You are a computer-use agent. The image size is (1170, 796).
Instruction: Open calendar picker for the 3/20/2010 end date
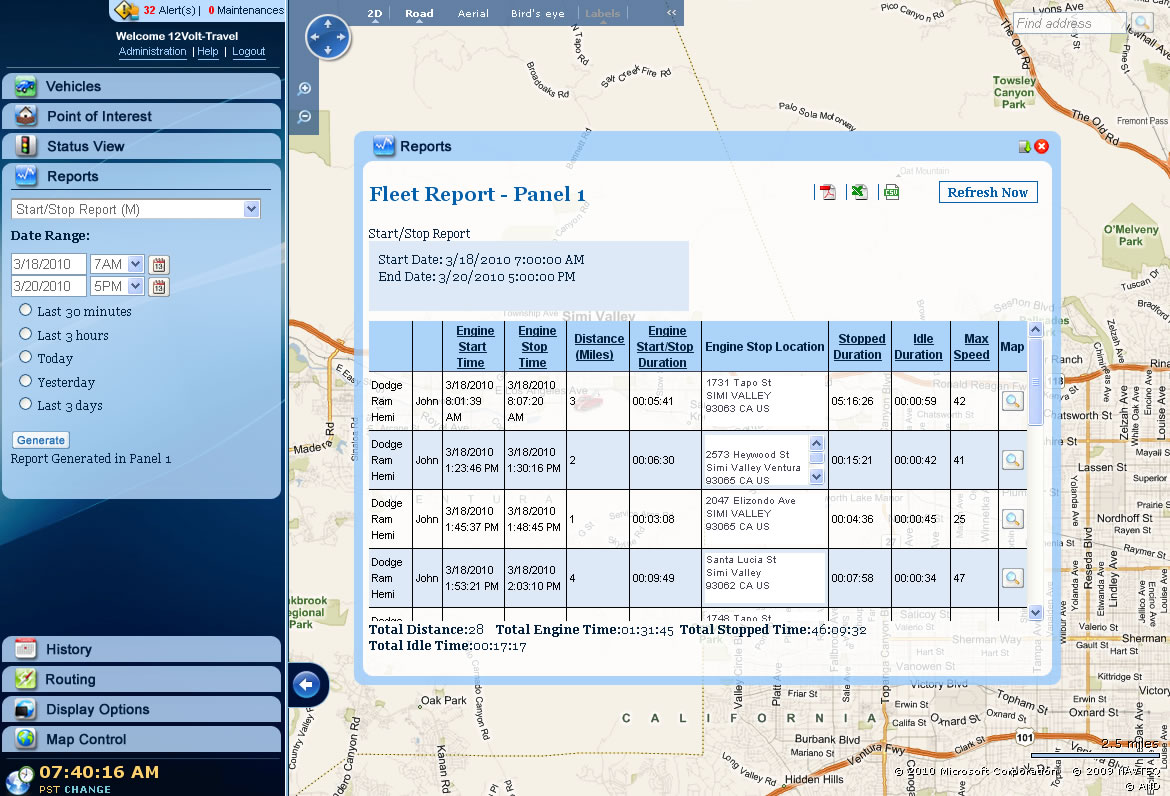tap(159, 286)
